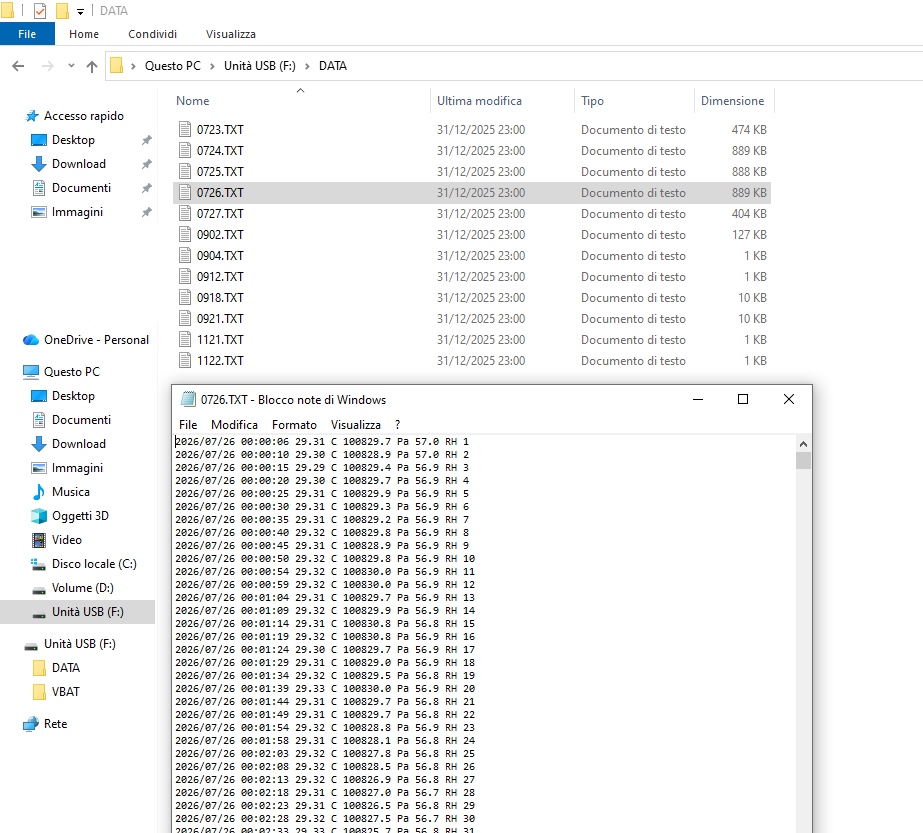This screenshot has width=923, height=833.
Task: Click the Back navigation arrow in Explorer
Action: 18,66
